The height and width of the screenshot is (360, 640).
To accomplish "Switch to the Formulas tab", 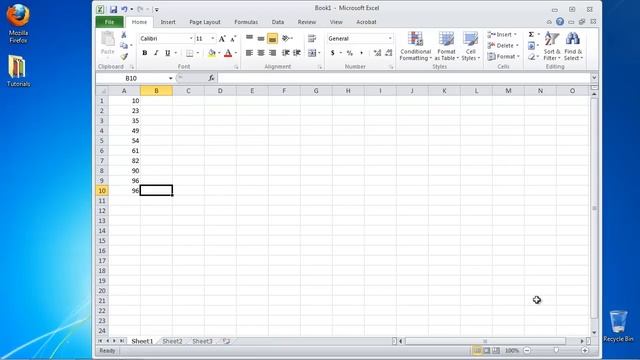I will click(246, 22).
